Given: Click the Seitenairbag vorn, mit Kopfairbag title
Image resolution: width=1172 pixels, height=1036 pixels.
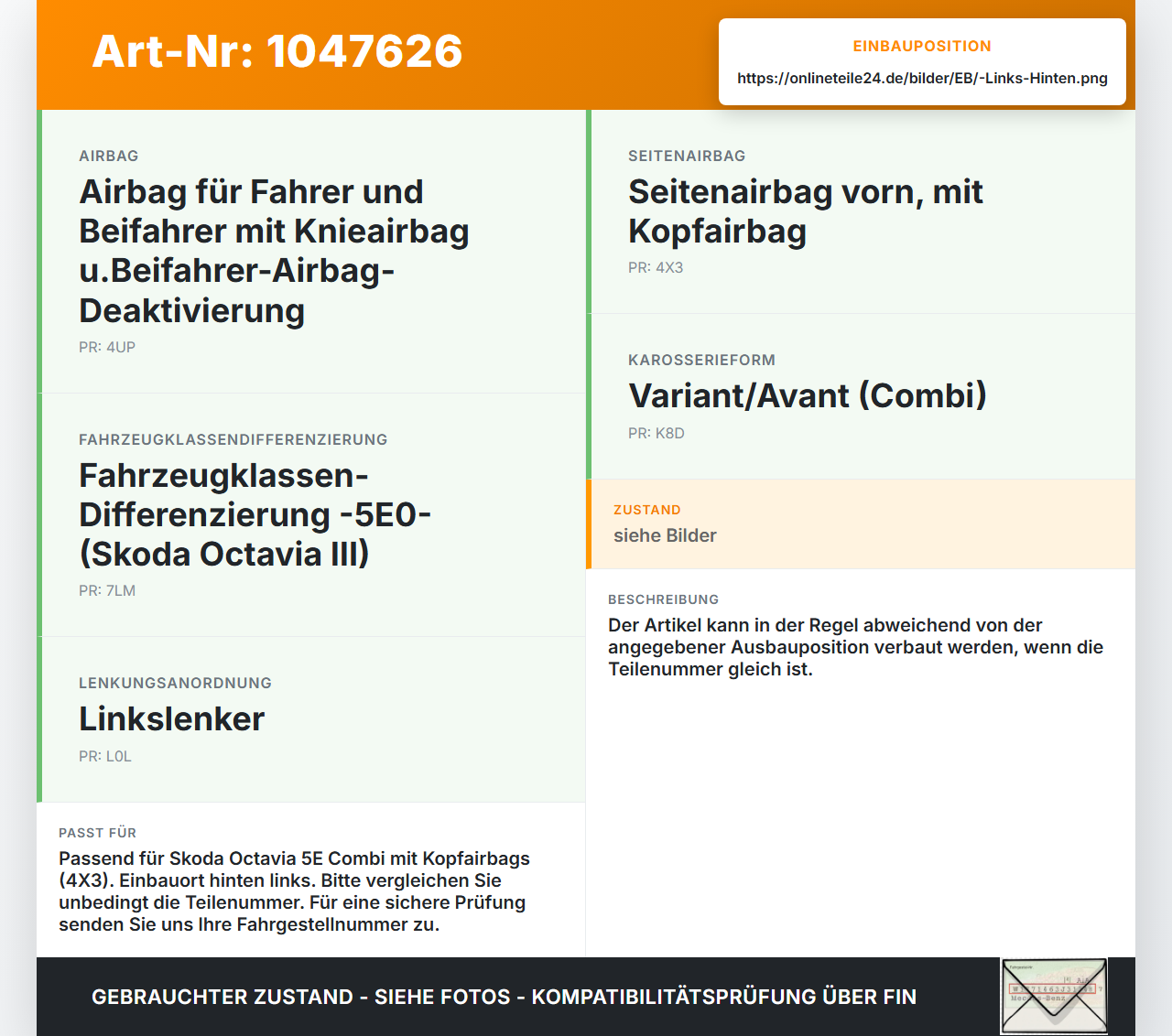Looking at the screenshot, I should coord(806,211).
